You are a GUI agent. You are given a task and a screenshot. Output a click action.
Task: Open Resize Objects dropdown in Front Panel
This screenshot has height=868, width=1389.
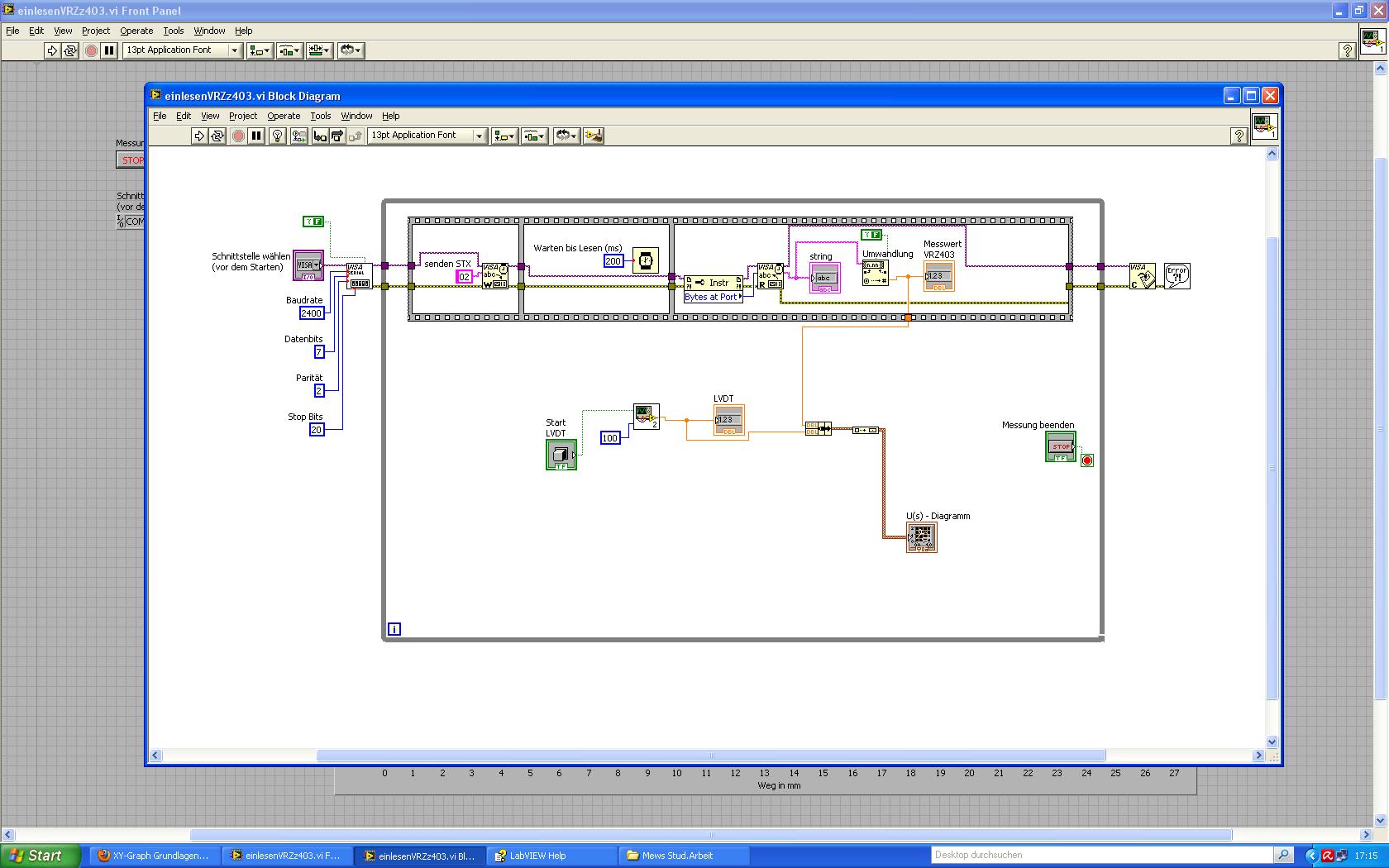click(319, 50)
